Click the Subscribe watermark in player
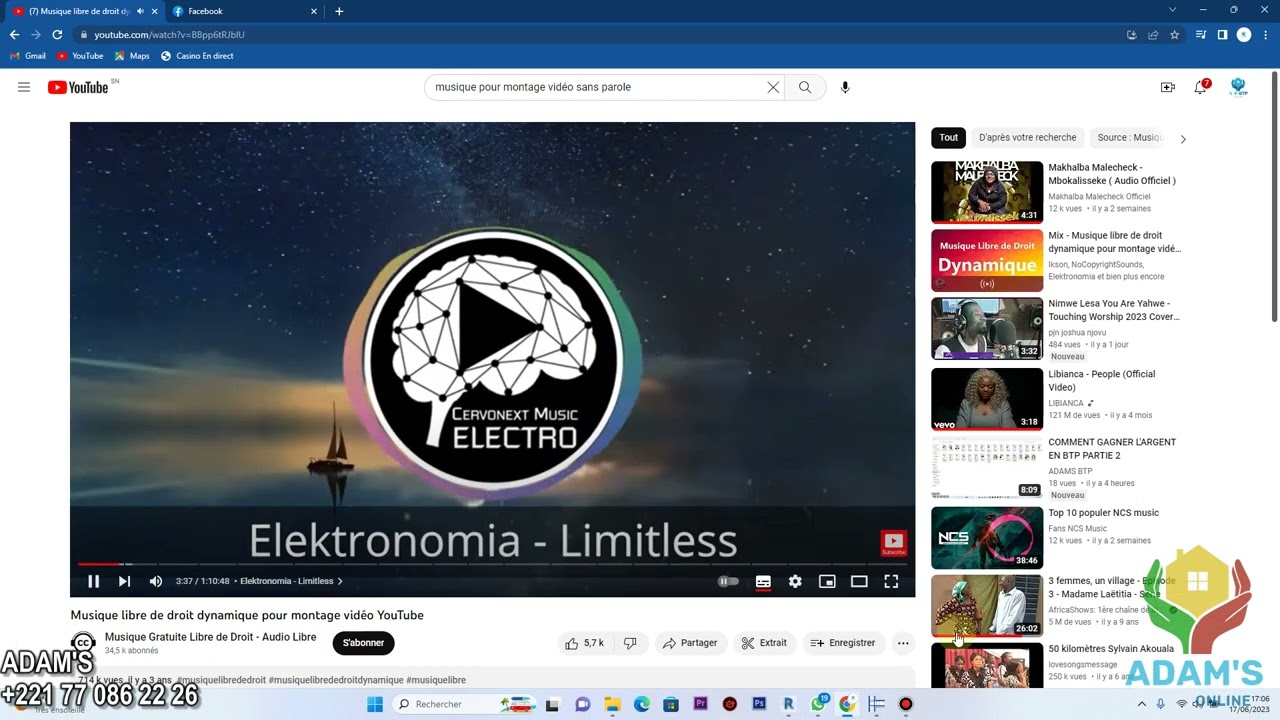Screen dimensions: 1280x720 (893, 543)
